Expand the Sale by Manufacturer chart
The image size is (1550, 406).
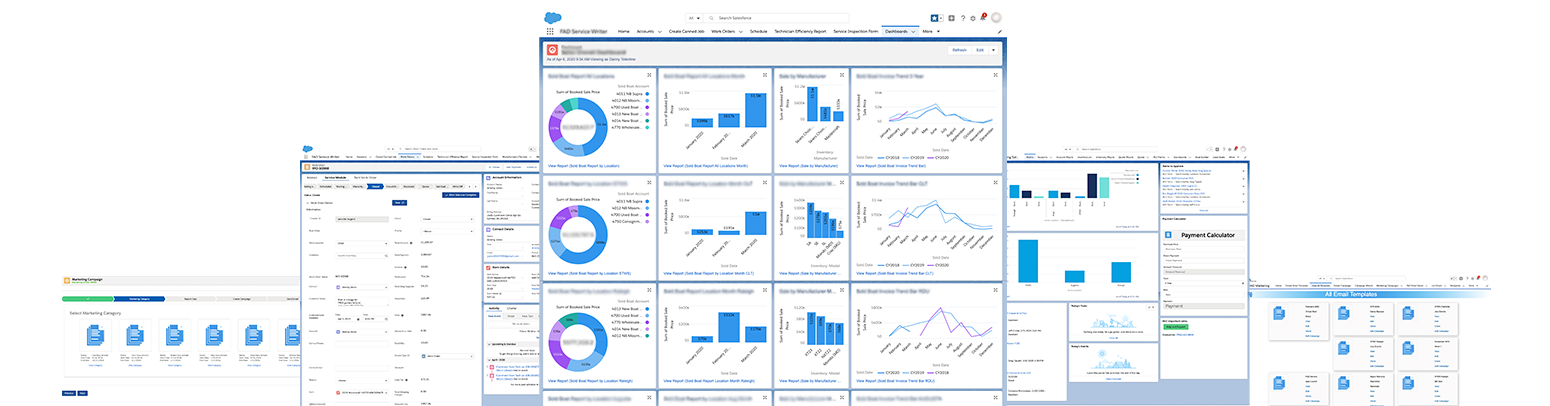841,75
